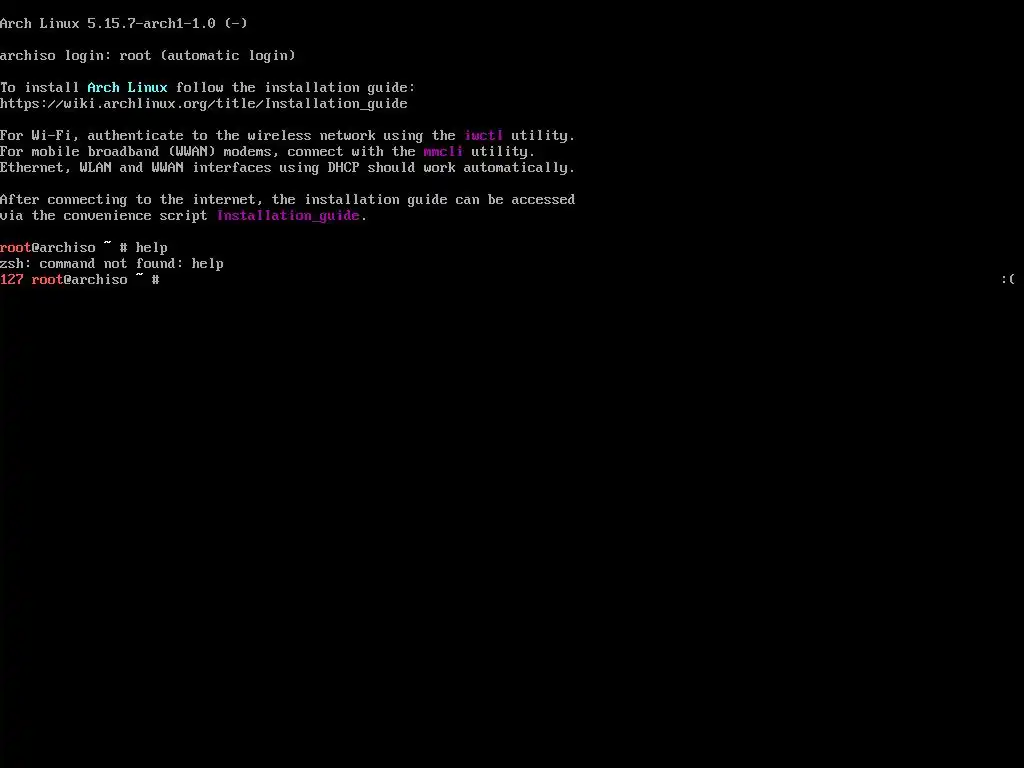Click the typed help command text

[x=152, y=248]
